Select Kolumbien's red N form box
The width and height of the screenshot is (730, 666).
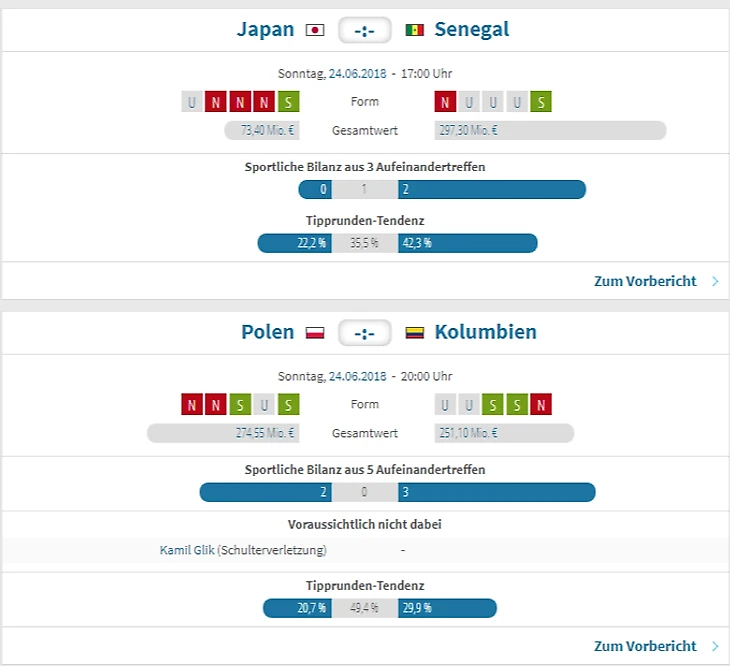coord(541,405)
